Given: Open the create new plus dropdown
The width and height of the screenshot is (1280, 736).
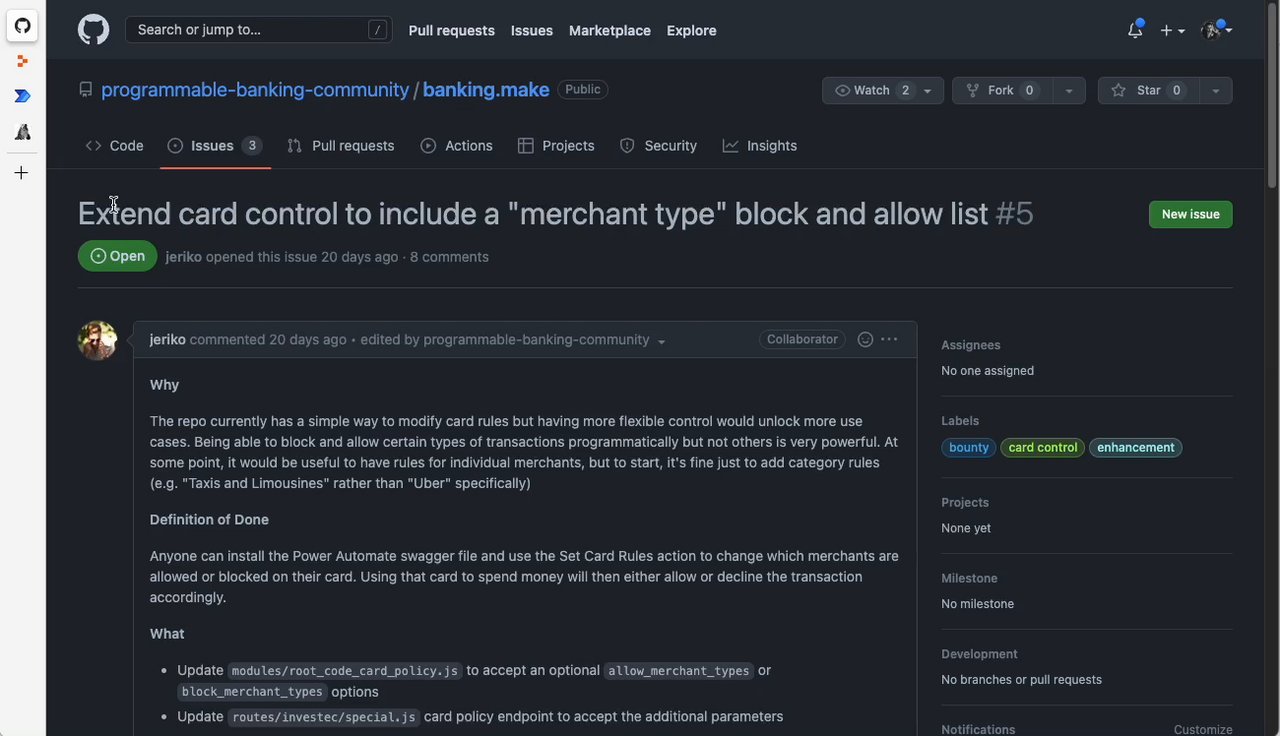Looking at the screenshot, I should click(1172, 30).
